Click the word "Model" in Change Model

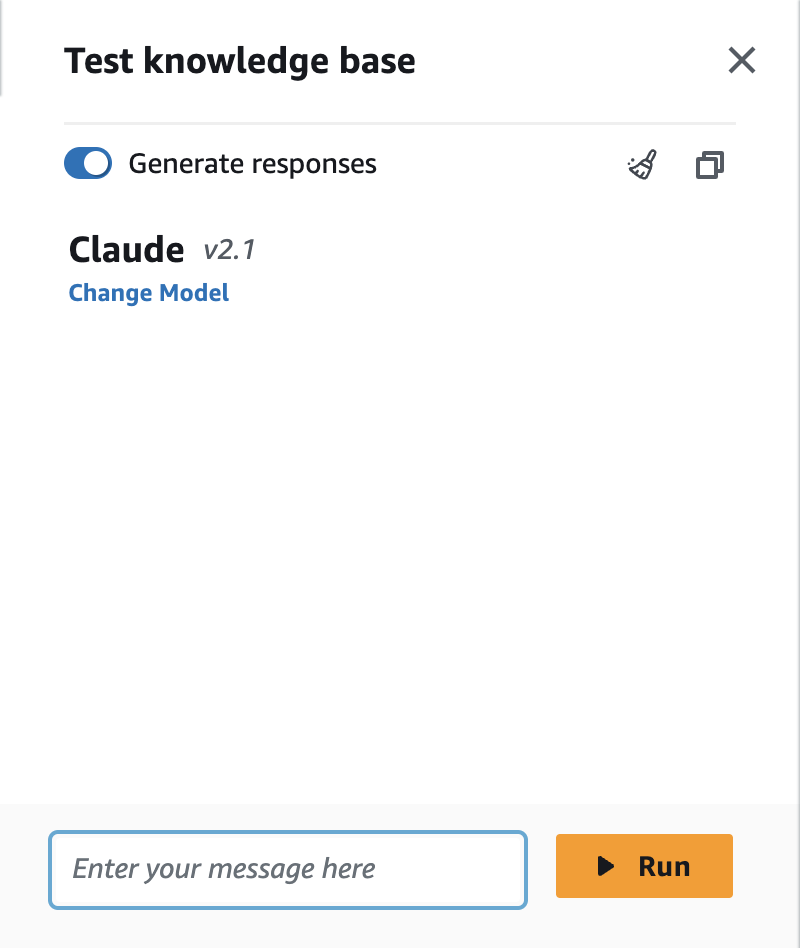coord(195,293)
